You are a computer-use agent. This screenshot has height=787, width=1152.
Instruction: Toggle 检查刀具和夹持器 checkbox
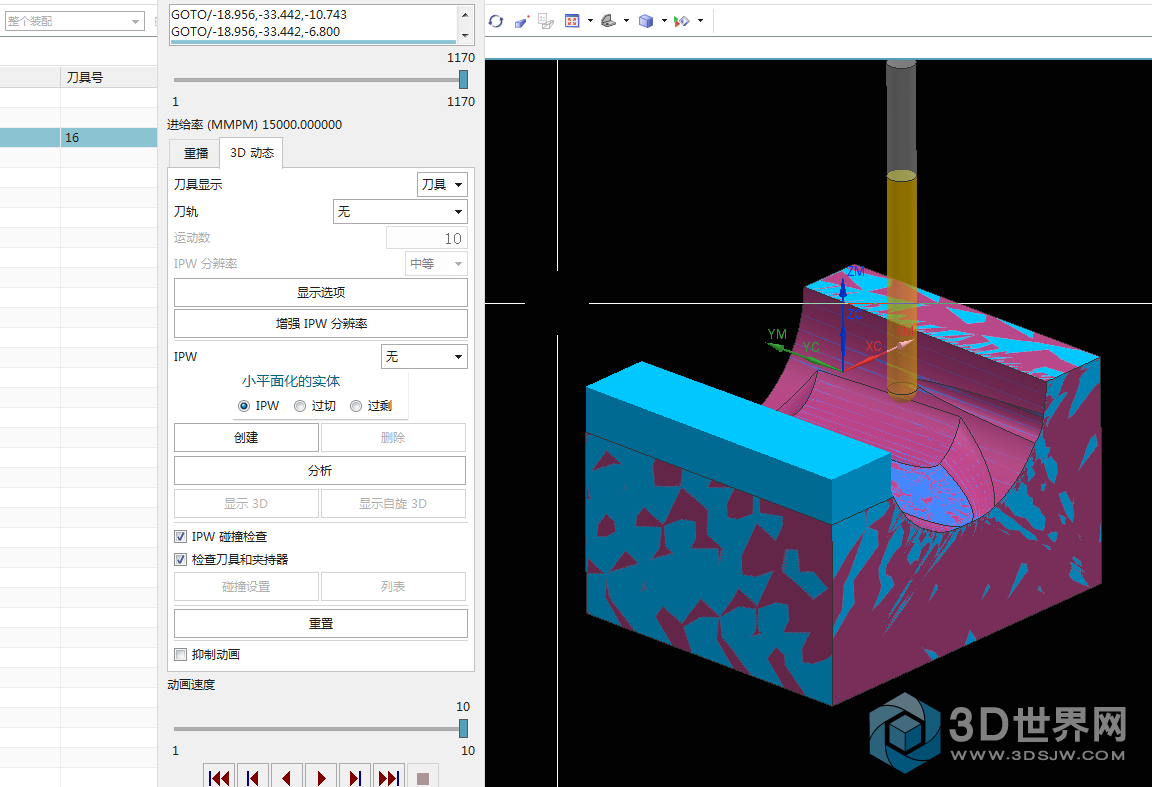[x=181, y=559]
